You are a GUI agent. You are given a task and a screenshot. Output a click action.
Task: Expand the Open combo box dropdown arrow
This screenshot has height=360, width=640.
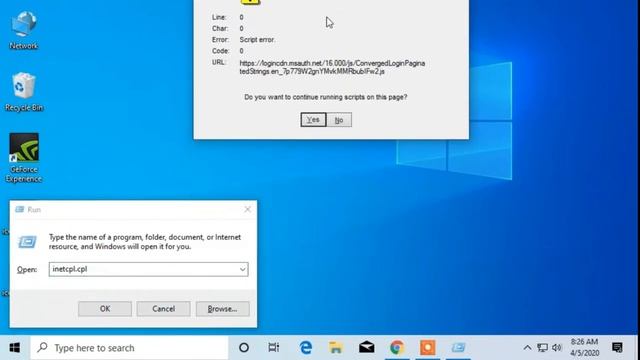coord(242,269)
